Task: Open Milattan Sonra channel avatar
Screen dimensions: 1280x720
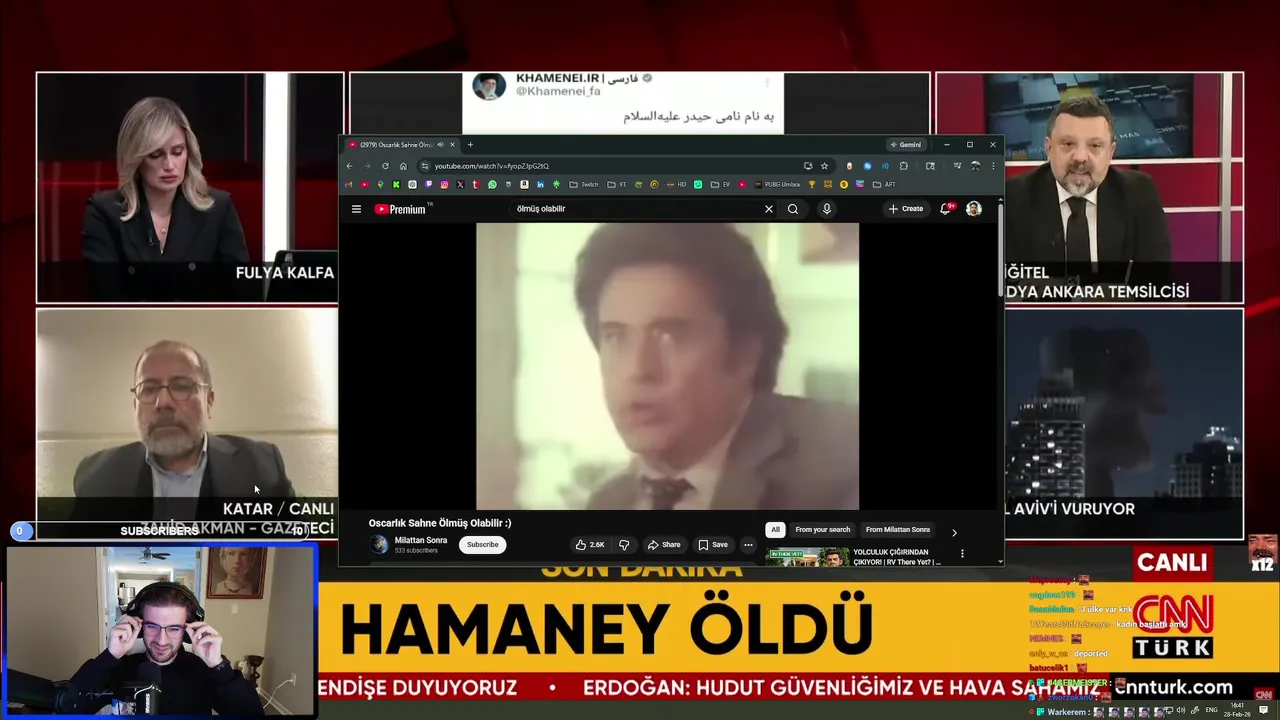Action: tap(379, 544)
